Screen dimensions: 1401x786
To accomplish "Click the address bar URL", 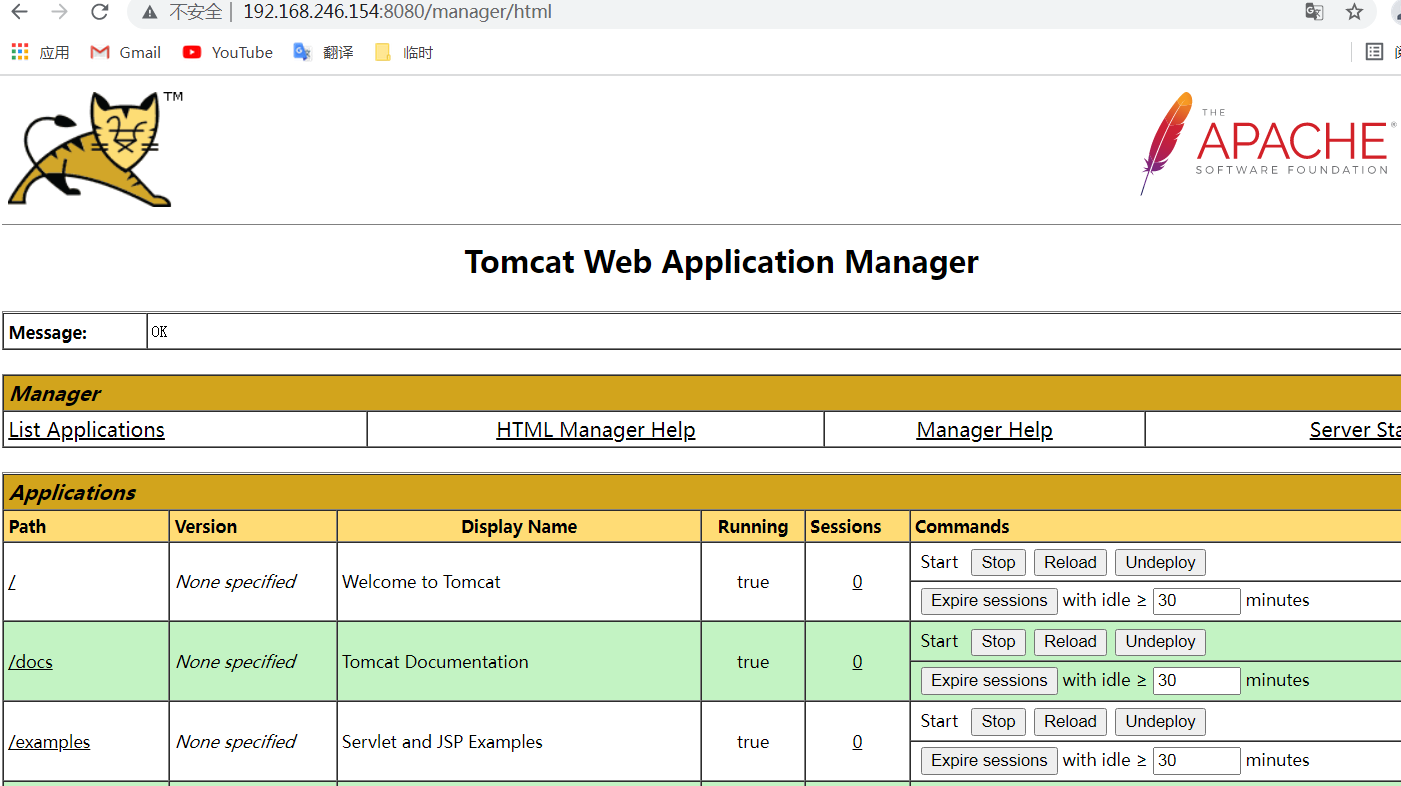I will [397, 13].
